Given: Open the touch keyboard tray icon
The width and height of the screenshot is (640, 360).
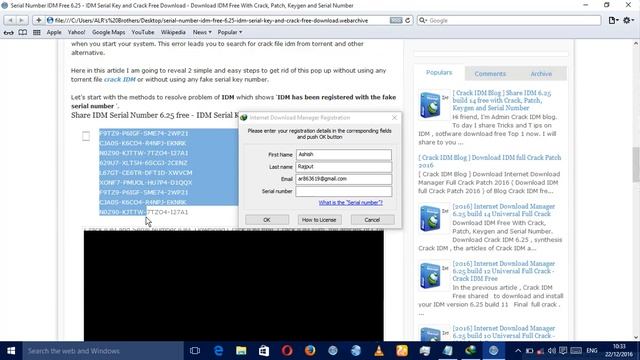Looking at the screenshot, I should [x=576, y=351].
